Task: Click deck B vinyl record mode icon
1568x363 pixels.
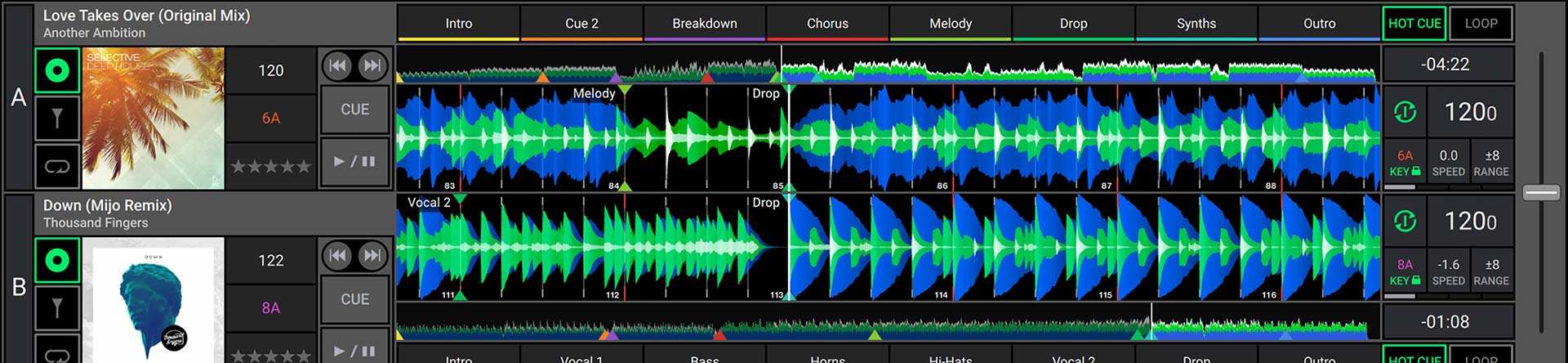Action: click(57, 261)
